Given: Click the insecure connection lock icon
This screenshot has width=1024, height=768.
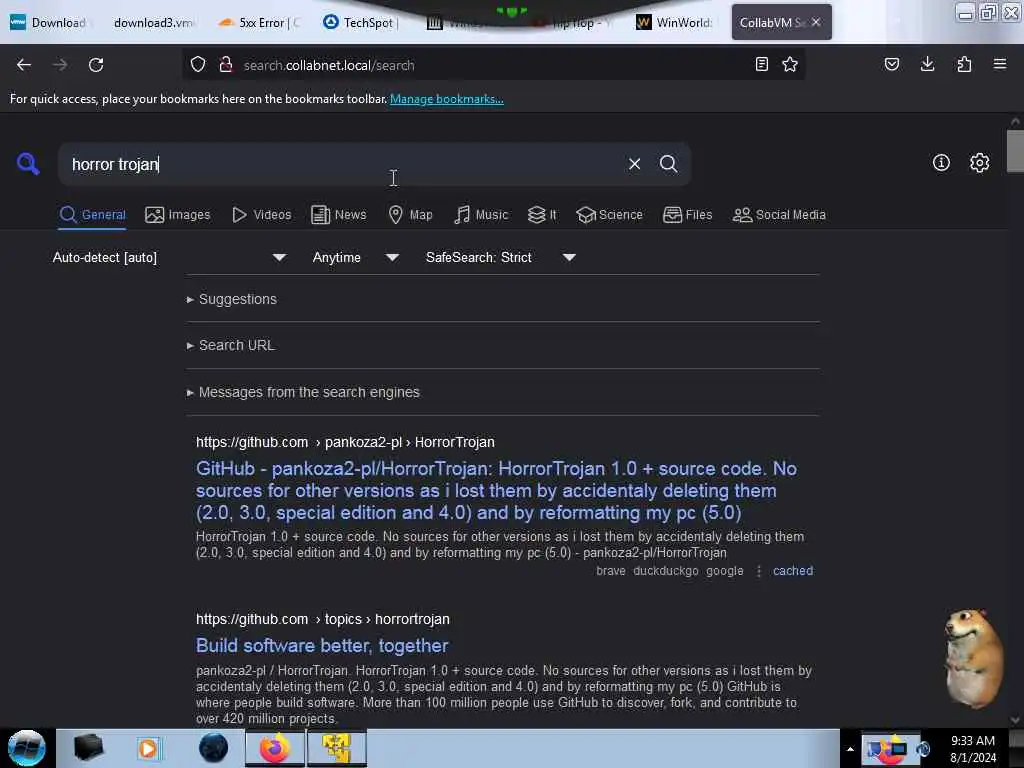Looking at the screenshot, I should (x=226, y=65).
